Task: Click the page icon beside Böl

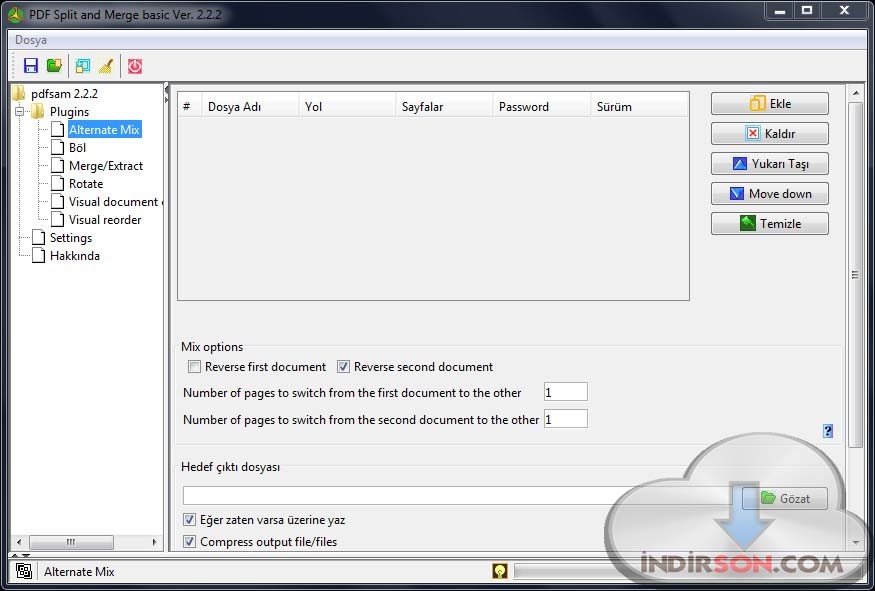Action: pos(57,147)
